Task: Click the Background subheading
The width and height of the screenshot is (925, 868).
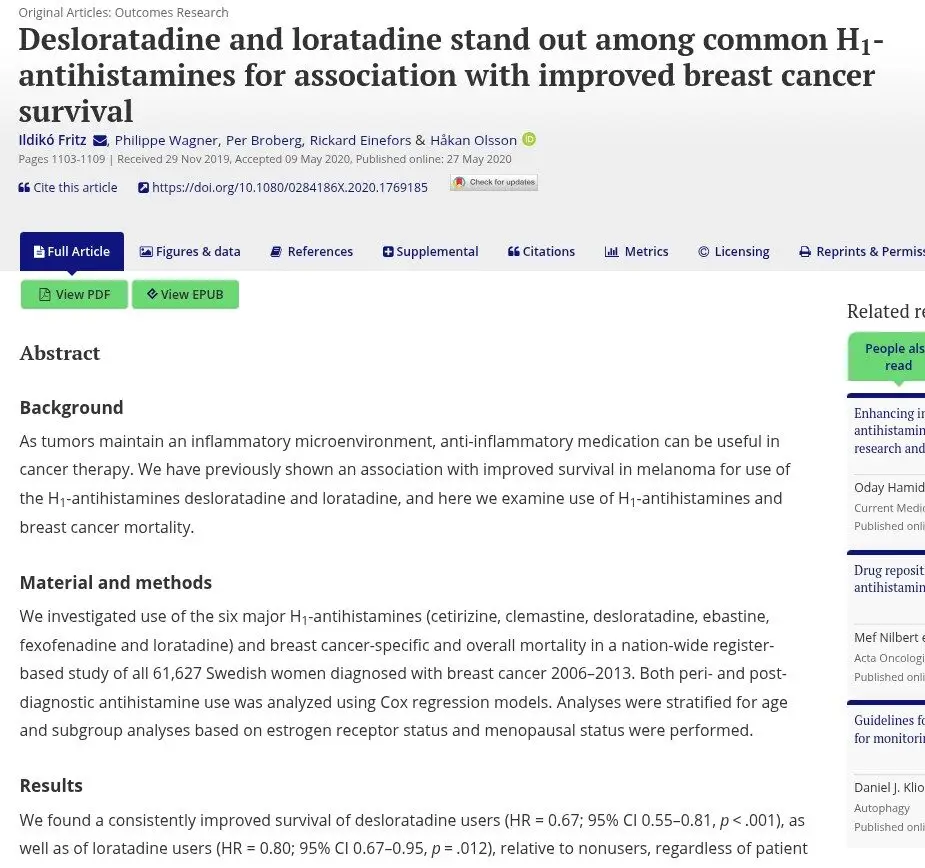Action: point(71,408)
